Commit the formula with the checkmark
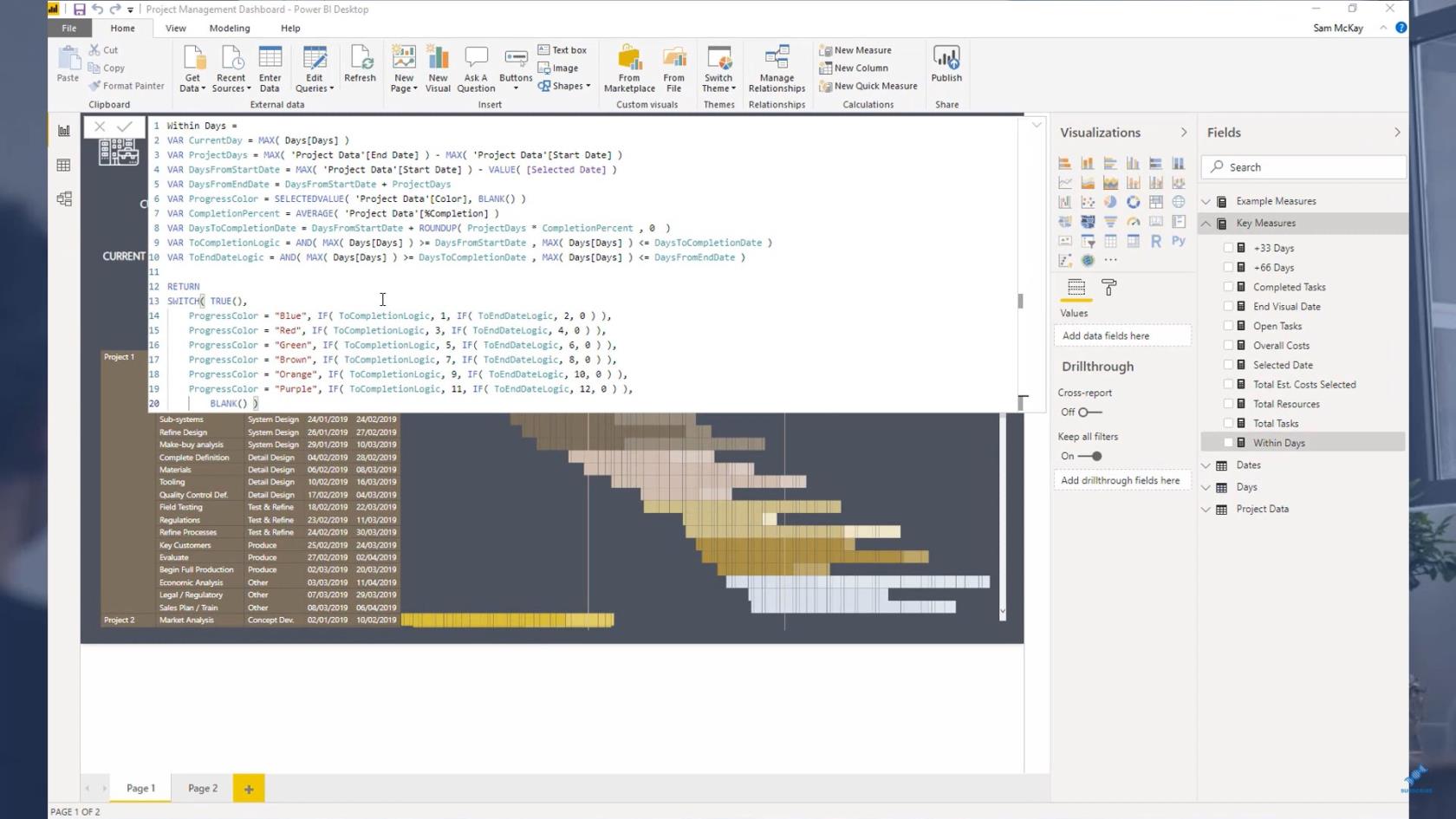The width and height of the screenshot is (1456, 819). [125, 127]
